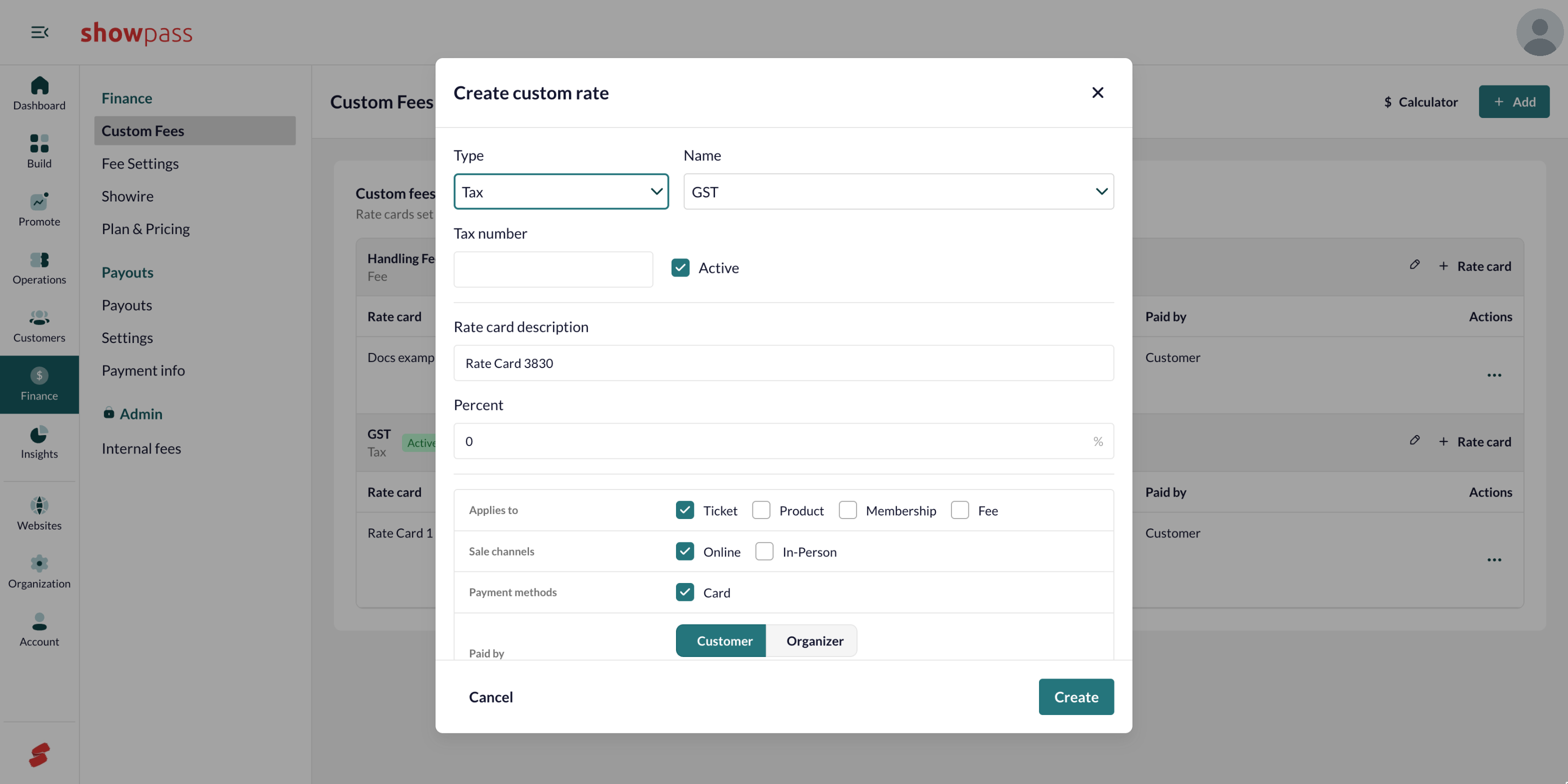Go to Fee Settings menu item
The height and width of the screenshot is (784, 1568).
(140, 163)
